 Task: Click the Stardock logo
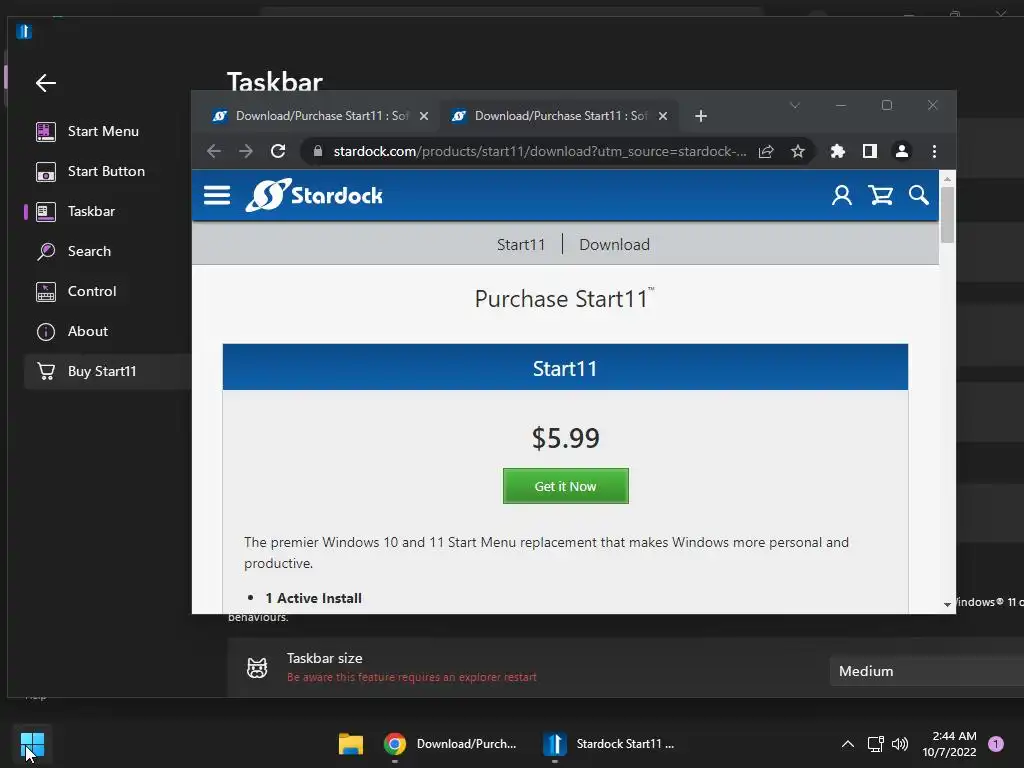pos(314,195)
